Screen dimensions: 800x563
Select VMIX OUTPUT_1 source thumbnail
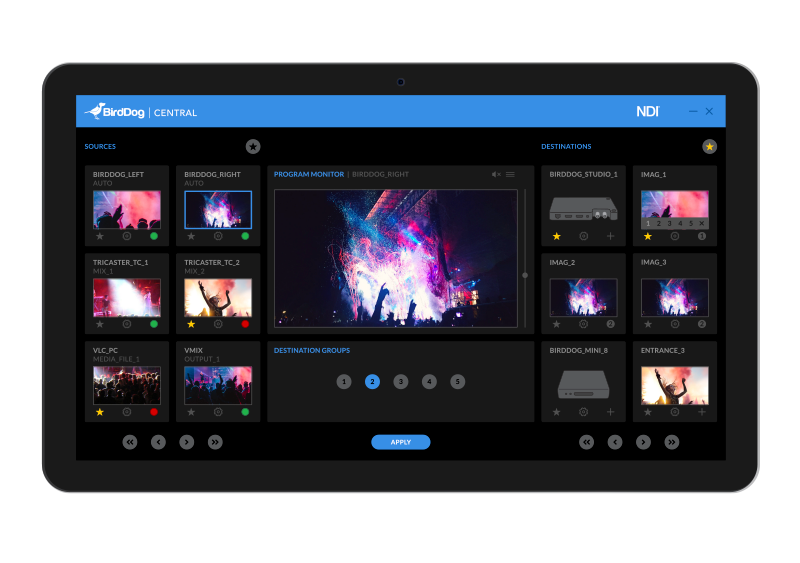(x=218, y=385)
